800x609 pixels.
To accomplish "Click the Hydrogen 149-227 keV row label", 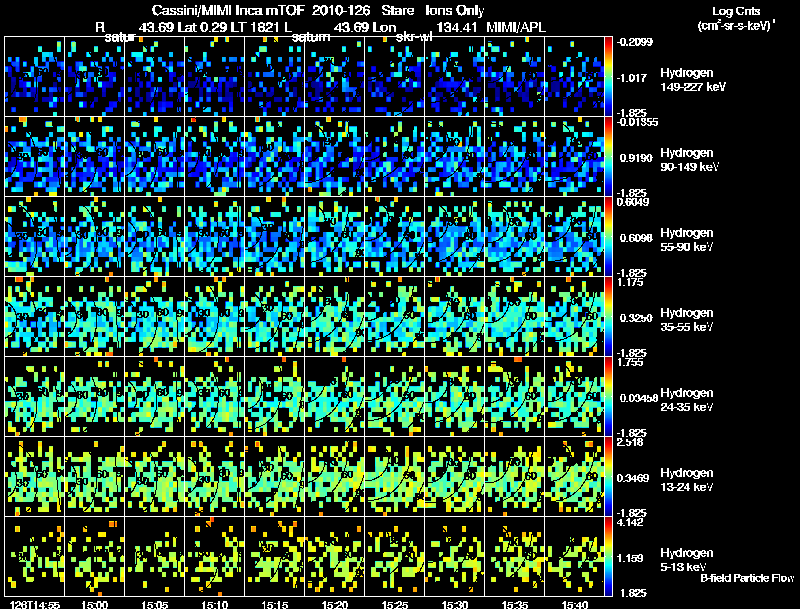I will tap(693, 80).
